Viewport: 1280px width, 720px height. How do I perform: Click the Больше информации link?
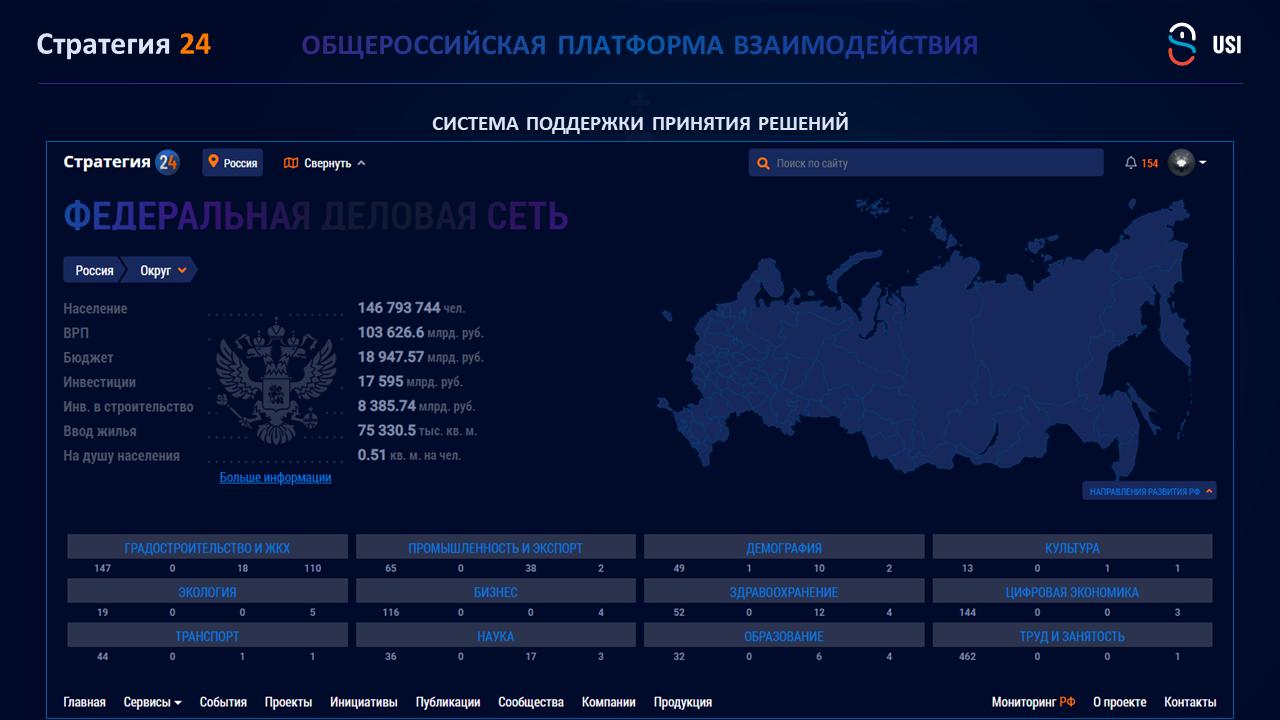click(x=275, y=478)
